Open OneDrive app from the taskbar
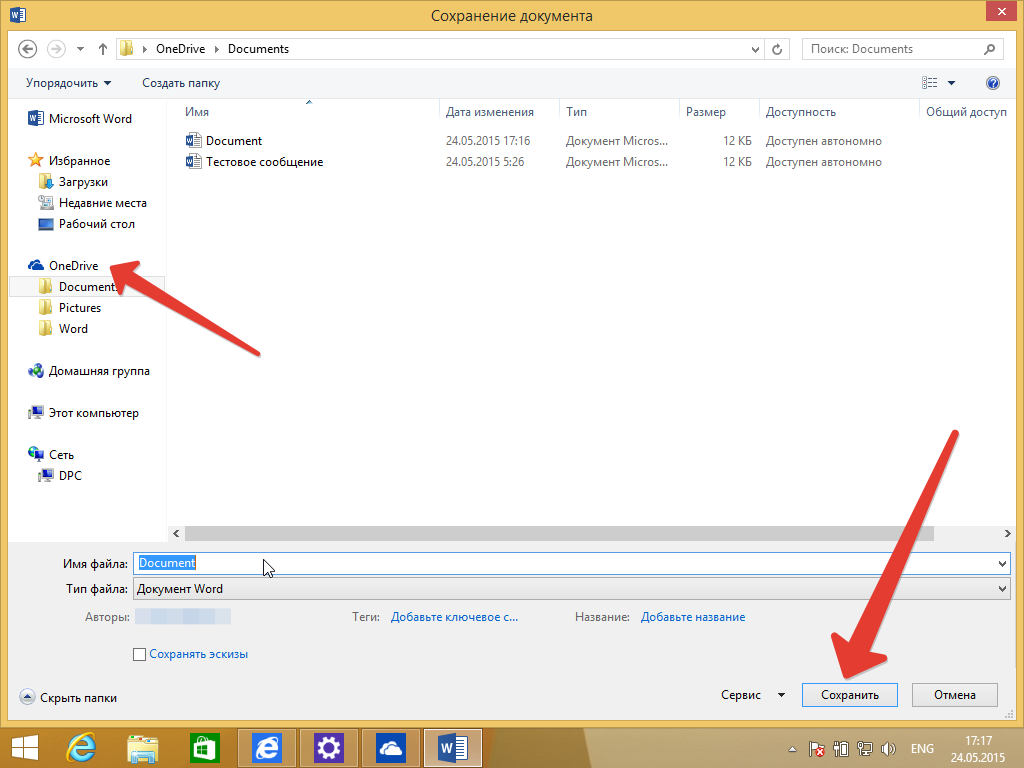The width and height of the screenshot is (1024, 768). (x=390, y=747)
